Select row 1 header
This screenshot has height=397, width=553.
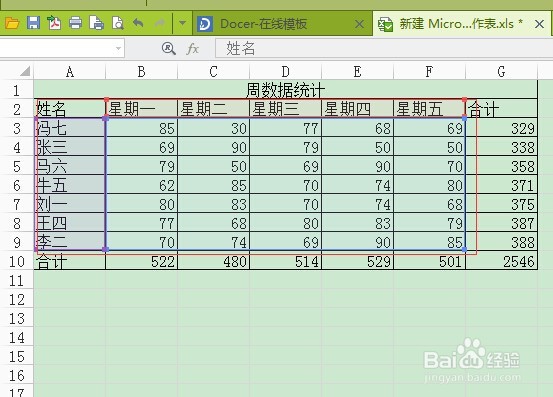(17, 91)
